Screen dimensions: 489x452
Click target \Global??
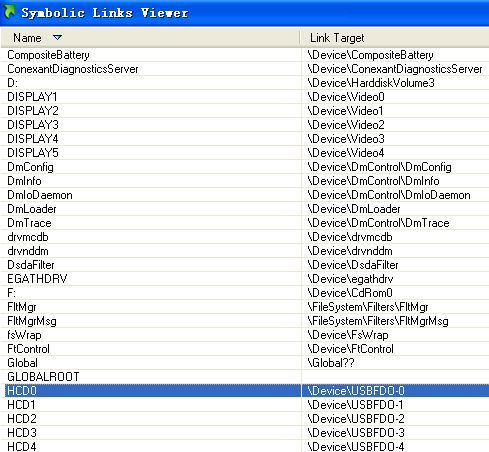(331, 363)
